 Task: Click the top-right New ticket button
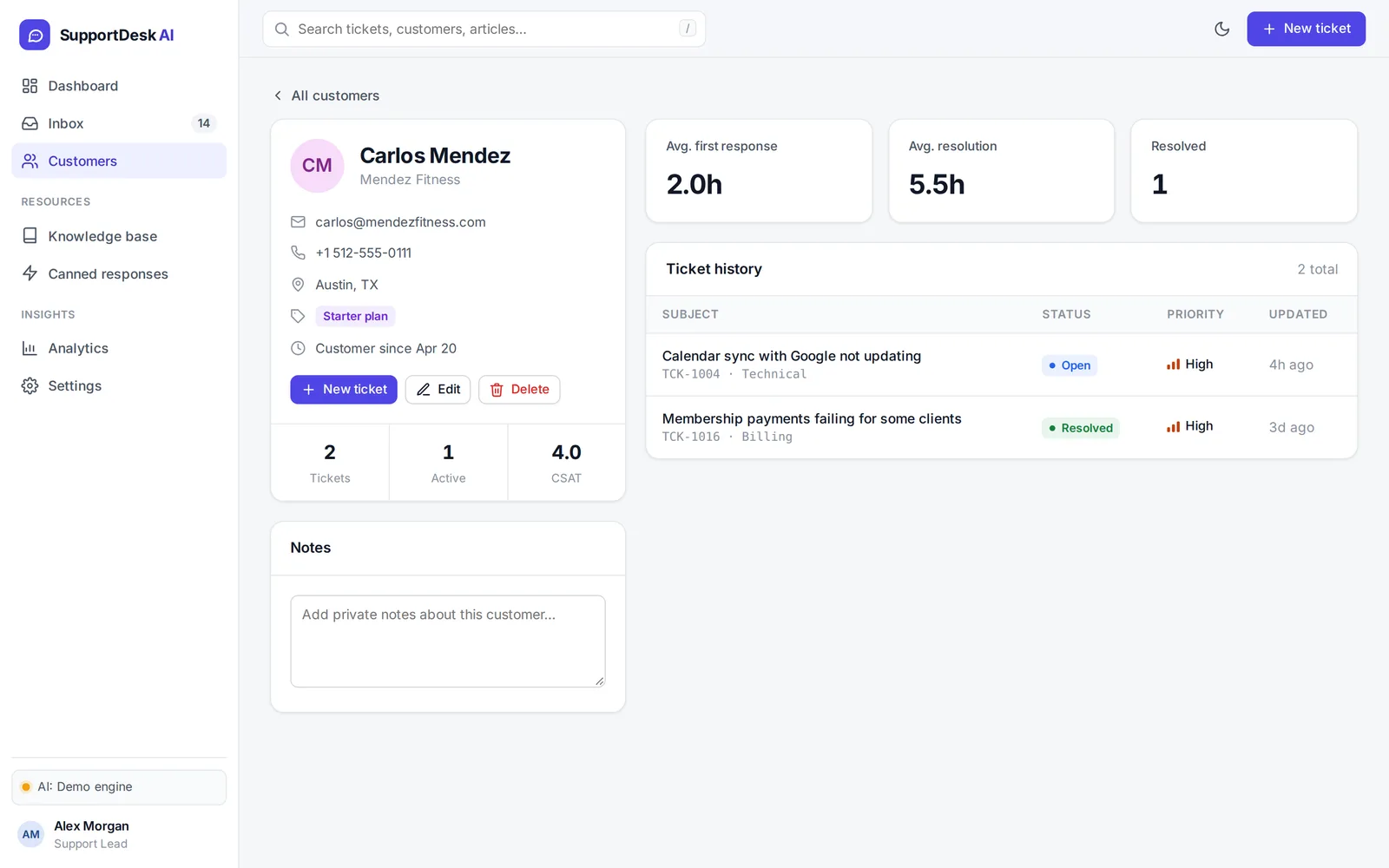1306,29
